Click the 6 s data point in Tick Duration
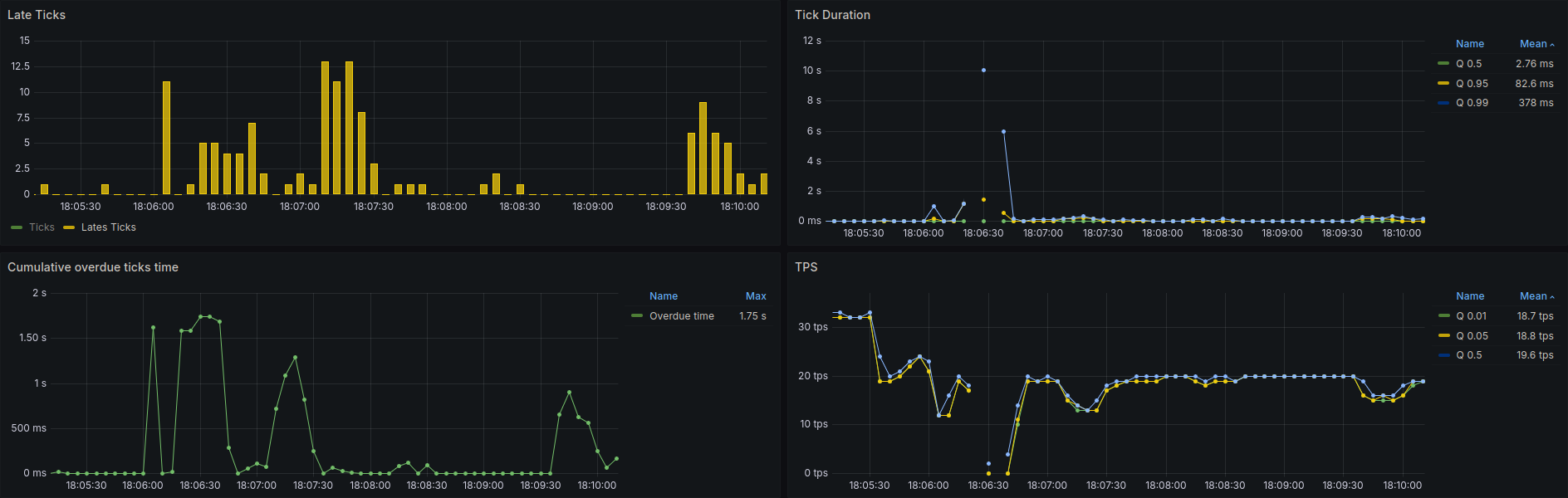The height and width of the screenshot is (498, 1568). [x=1003, y=131]
